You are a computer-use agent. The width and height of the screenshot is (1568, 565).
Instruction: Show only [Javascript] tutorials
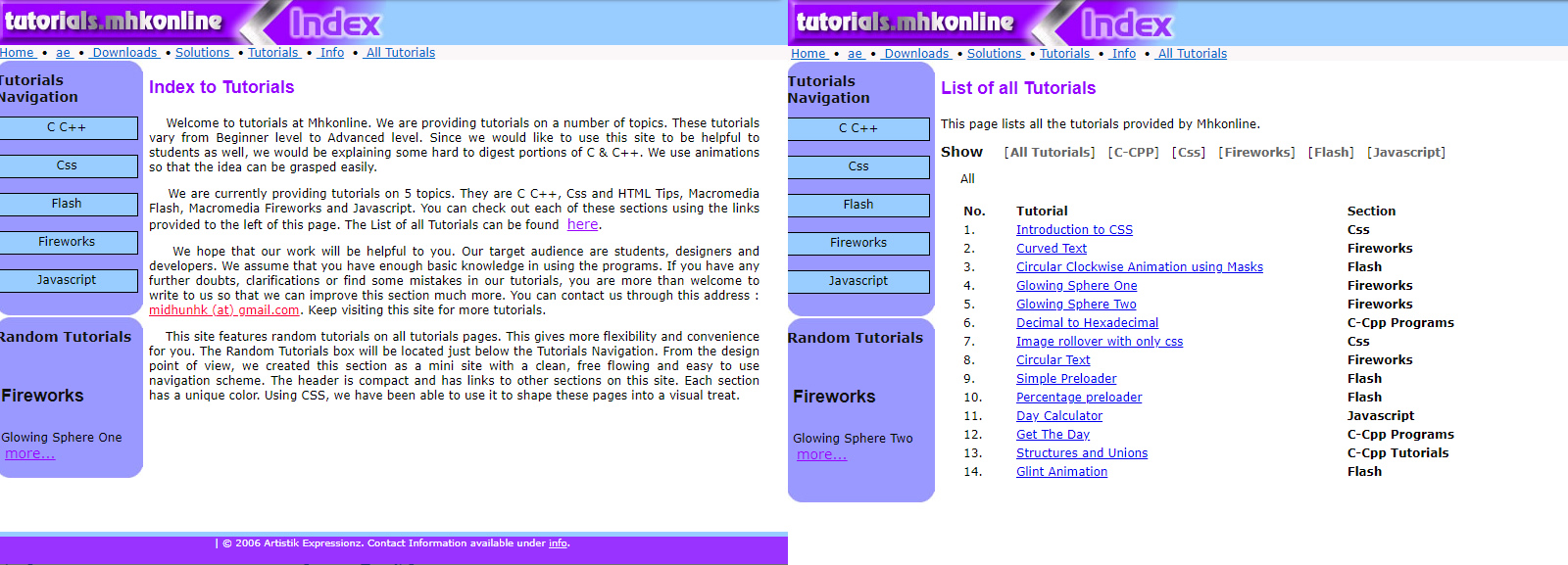1405,153
